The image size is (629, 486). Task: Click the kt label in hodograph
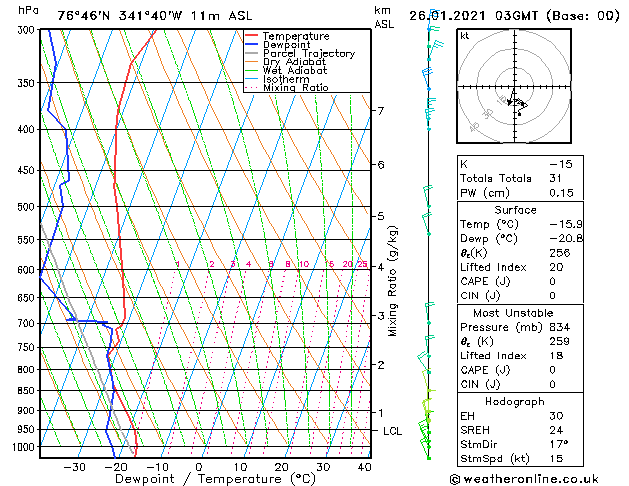pos(465,36)
